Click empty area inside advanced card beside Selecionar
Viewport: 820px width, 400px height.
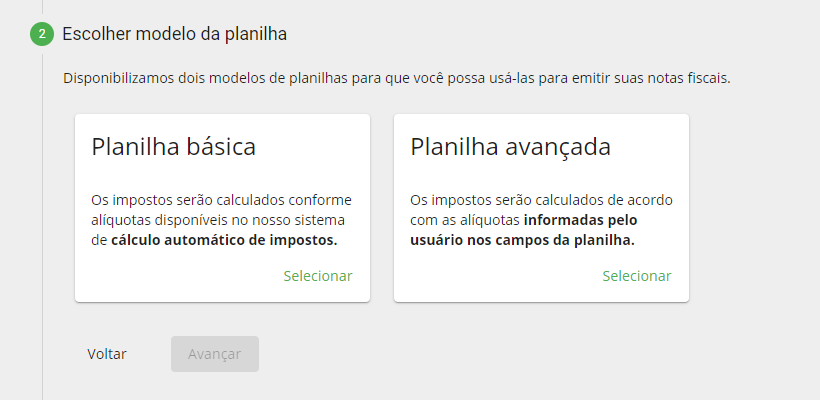(x=490, y=276)
